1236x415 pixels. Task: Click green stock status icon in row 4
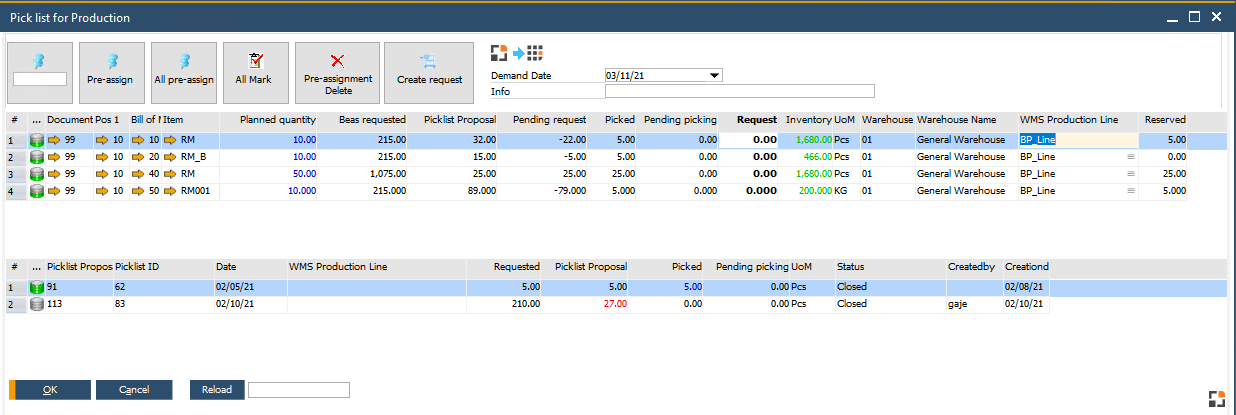point(38,190)
